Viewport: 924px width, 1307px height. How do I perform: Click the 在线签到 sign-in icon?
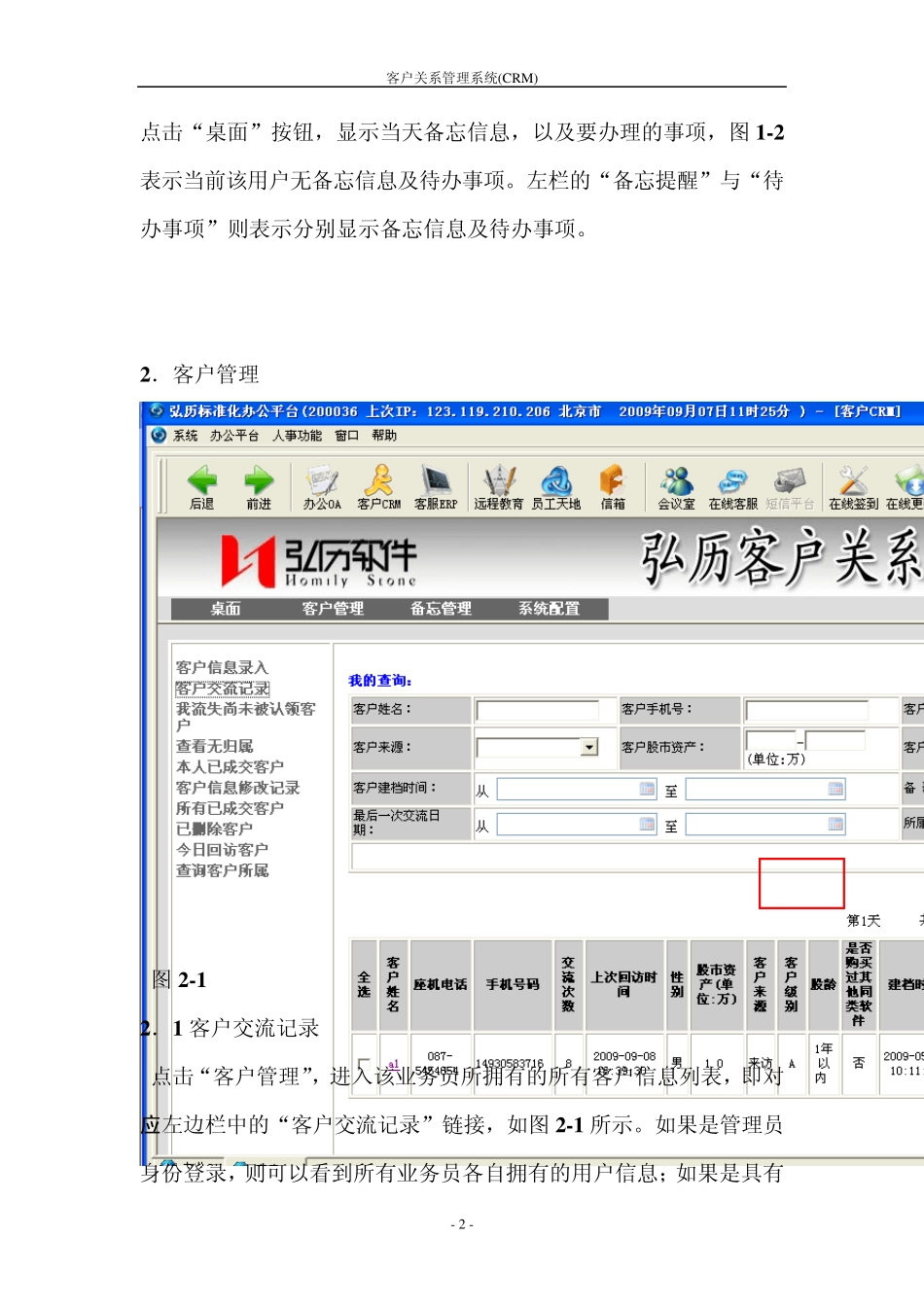[x=853, y=480]
